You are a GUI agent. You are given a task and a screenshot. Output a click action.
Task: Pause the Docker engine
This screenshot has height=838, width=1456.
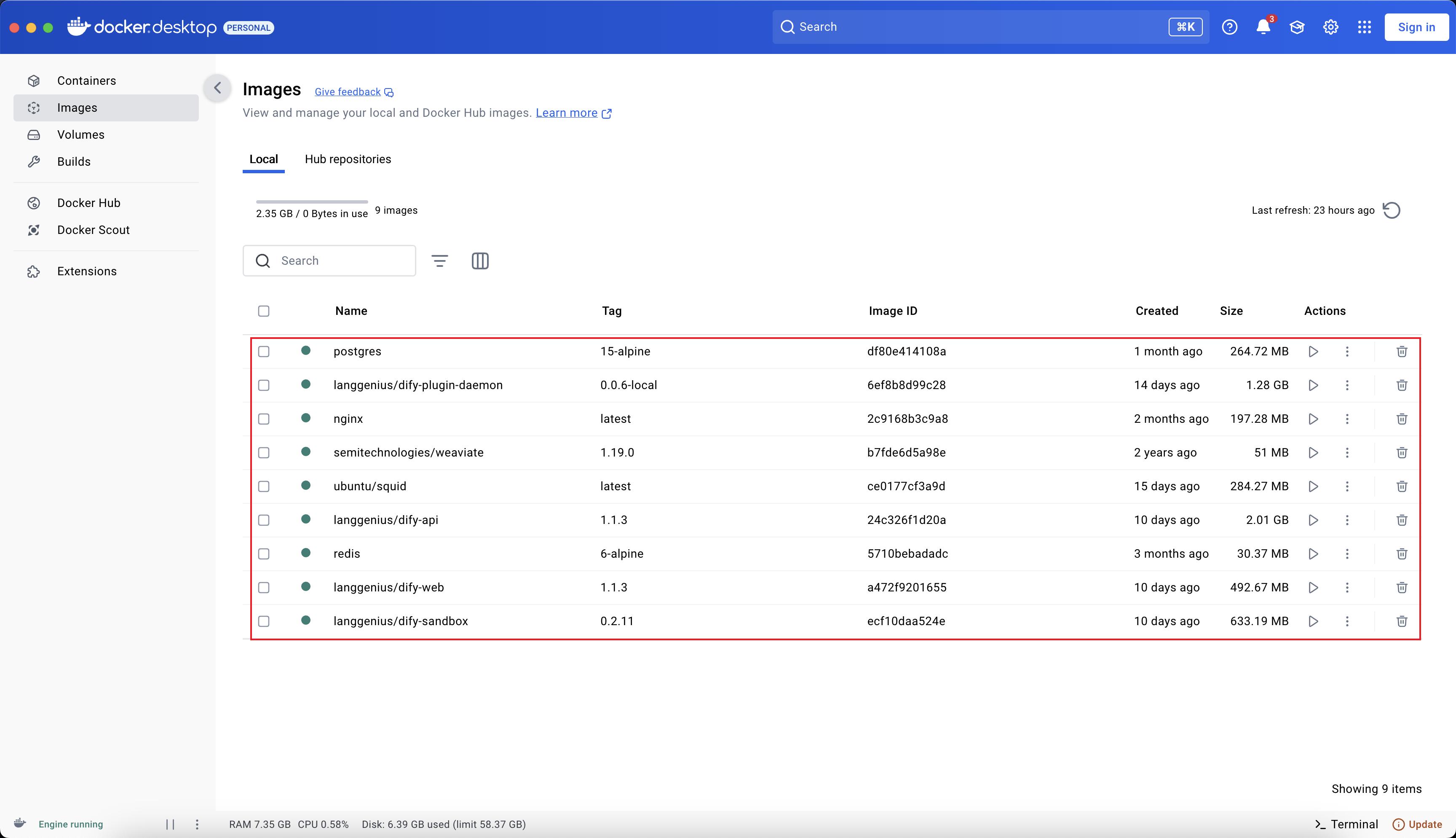click(170, 824)
